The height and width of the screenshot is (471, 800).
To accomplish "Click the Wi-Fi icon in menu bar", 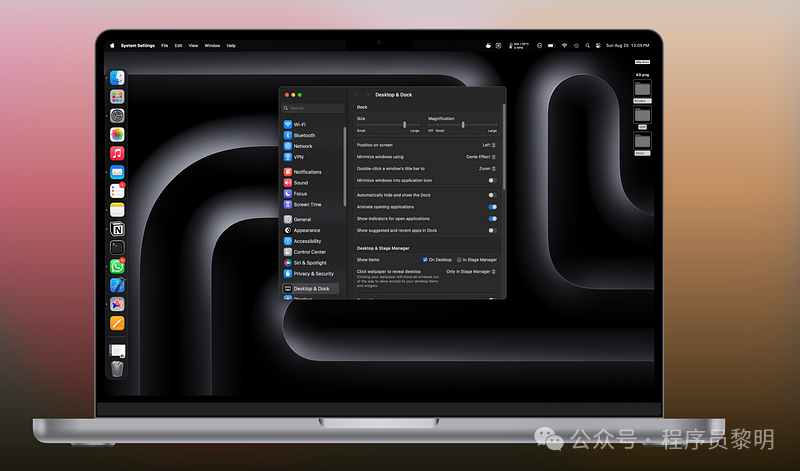I will (564, 45).
